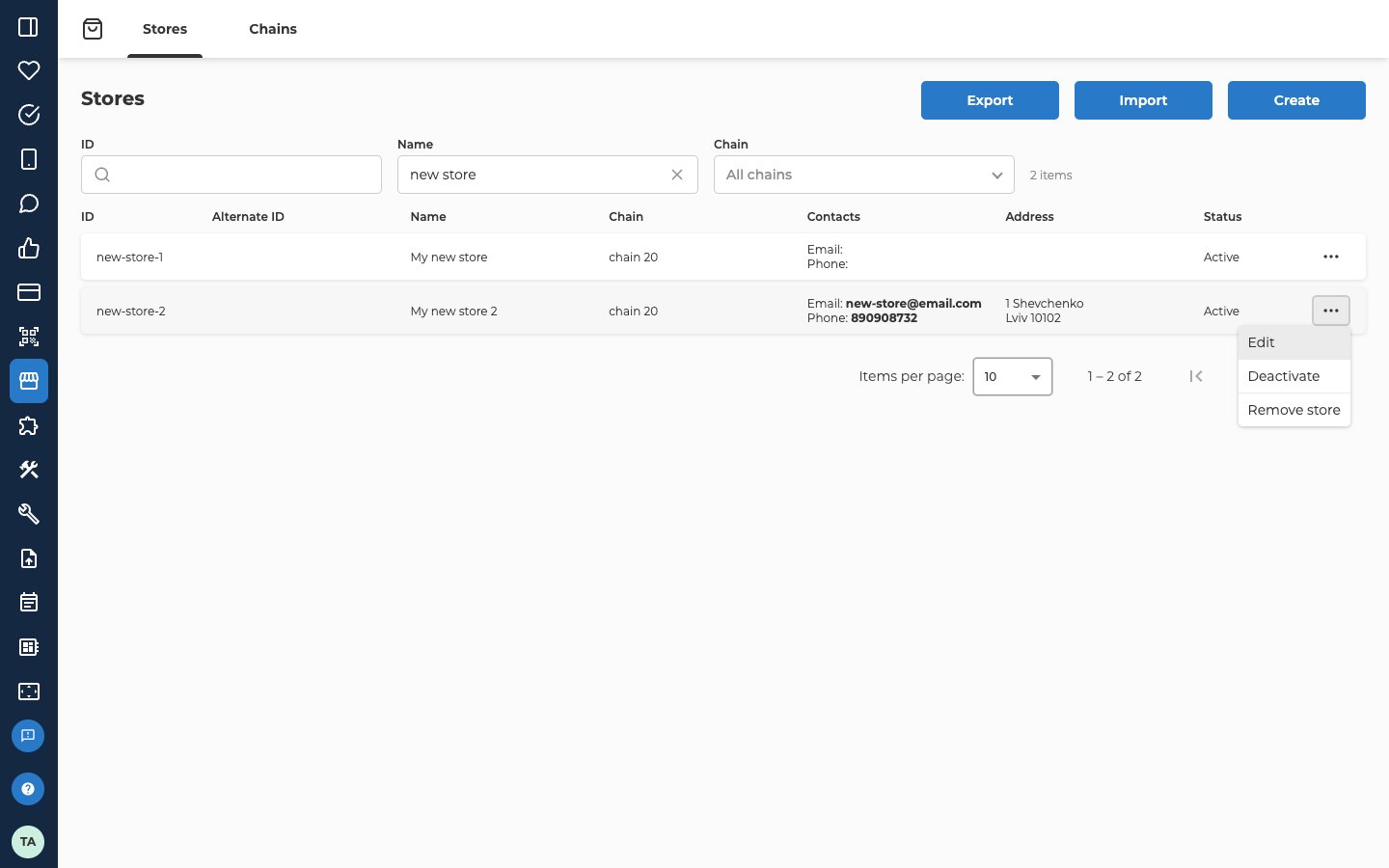Close actions menu for new-store-2
Screen dimensions: 1389x868
click(x=1331, y=311)
